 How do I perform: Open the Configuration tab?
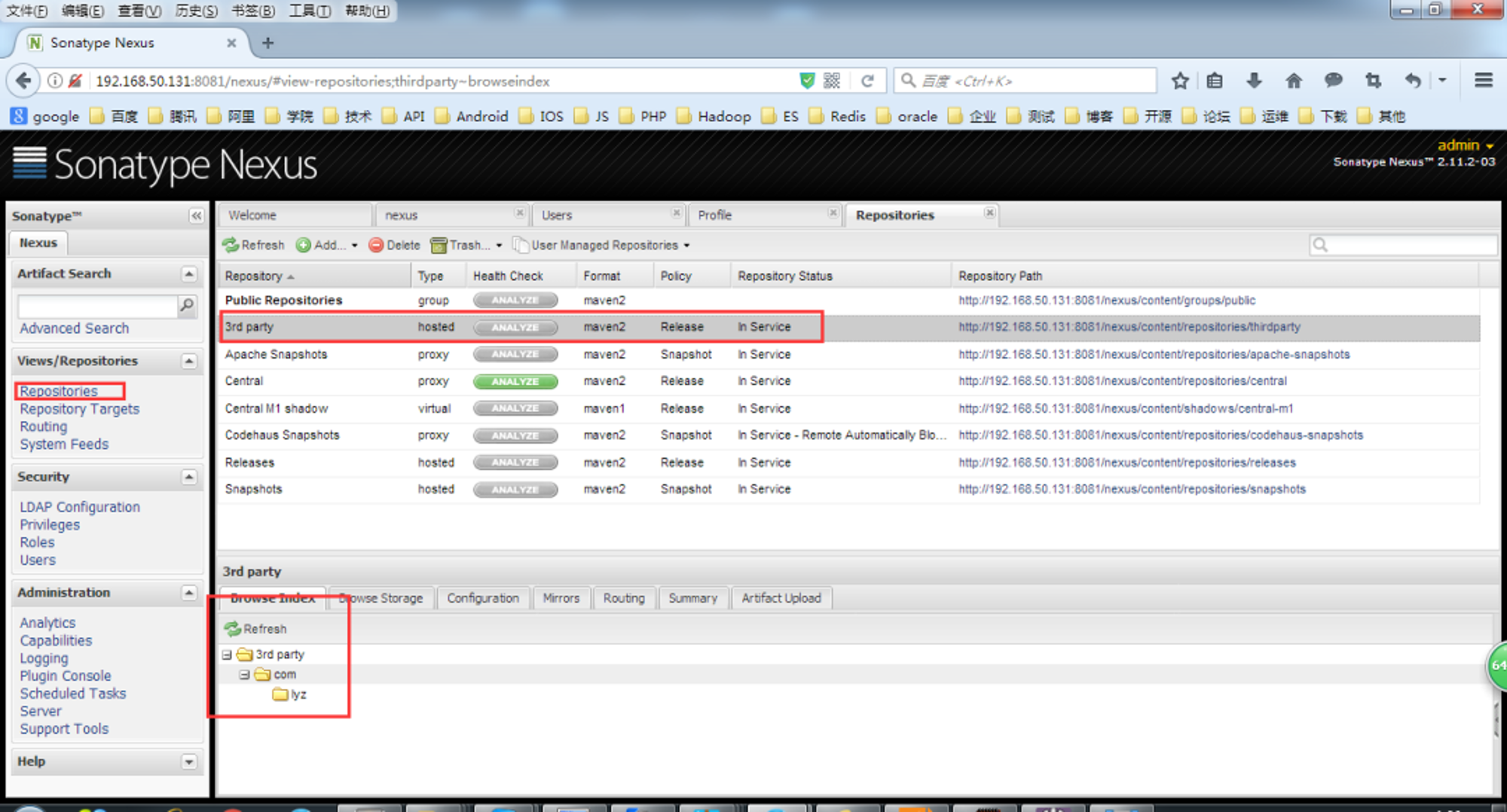coord(483,598)
